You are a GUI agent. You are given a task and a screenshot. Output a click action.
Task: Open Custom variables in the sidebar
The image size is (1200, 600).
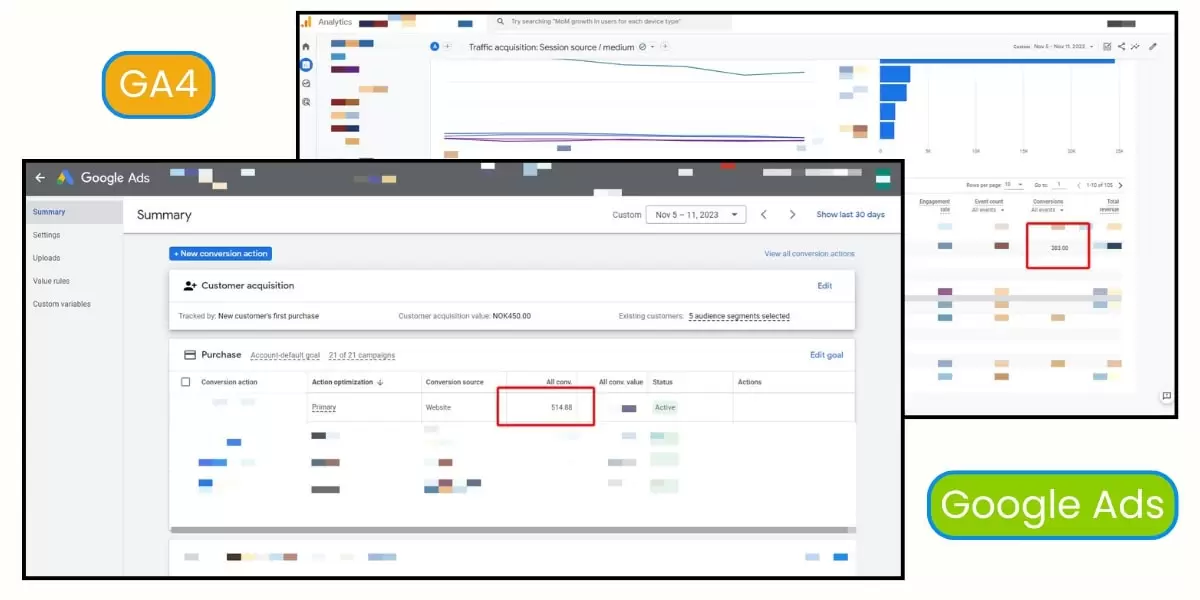[x=61, y=304]
